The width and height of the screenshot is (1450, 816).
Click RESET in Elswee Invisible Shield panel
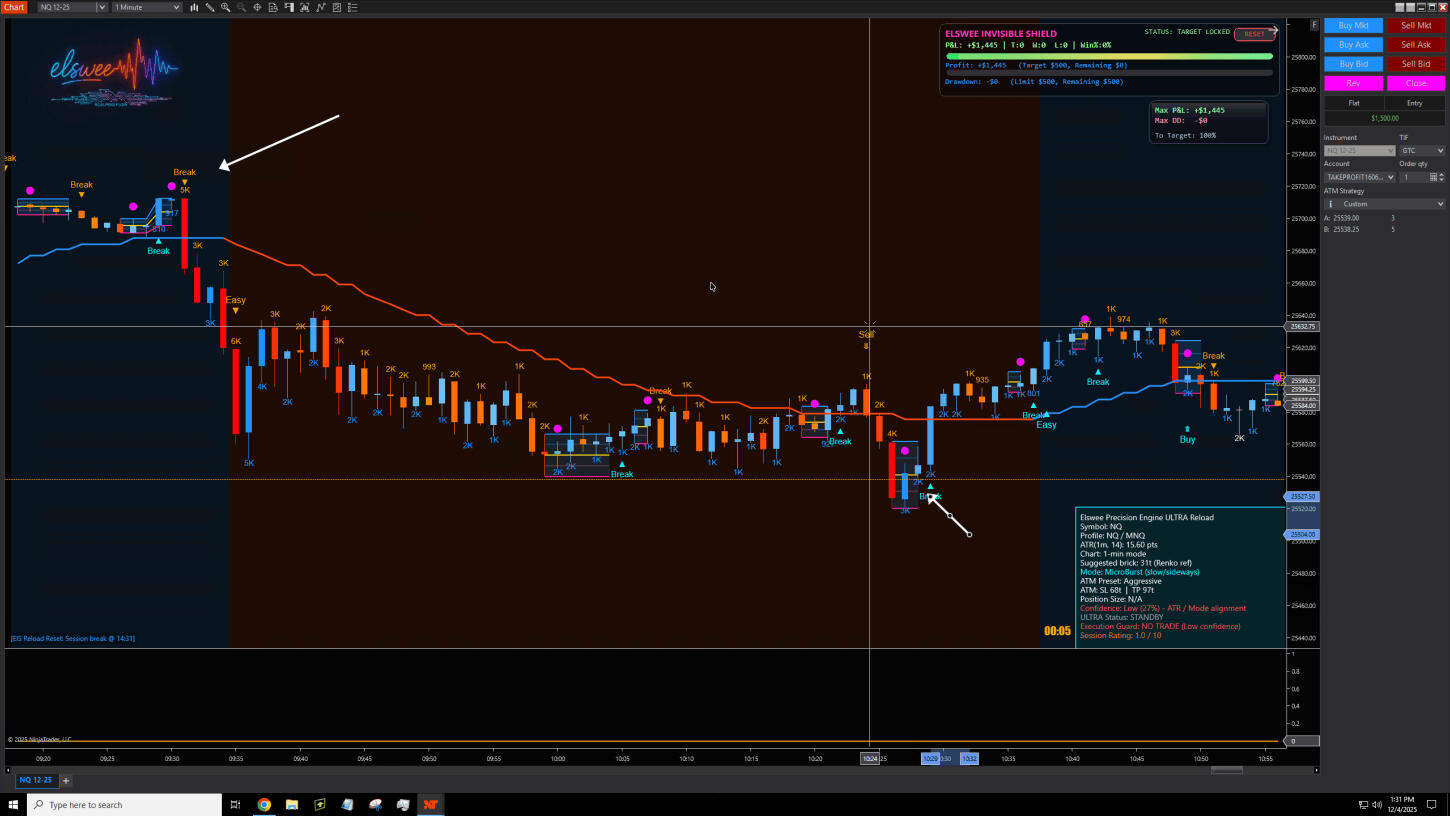(x=1254, y=34)
